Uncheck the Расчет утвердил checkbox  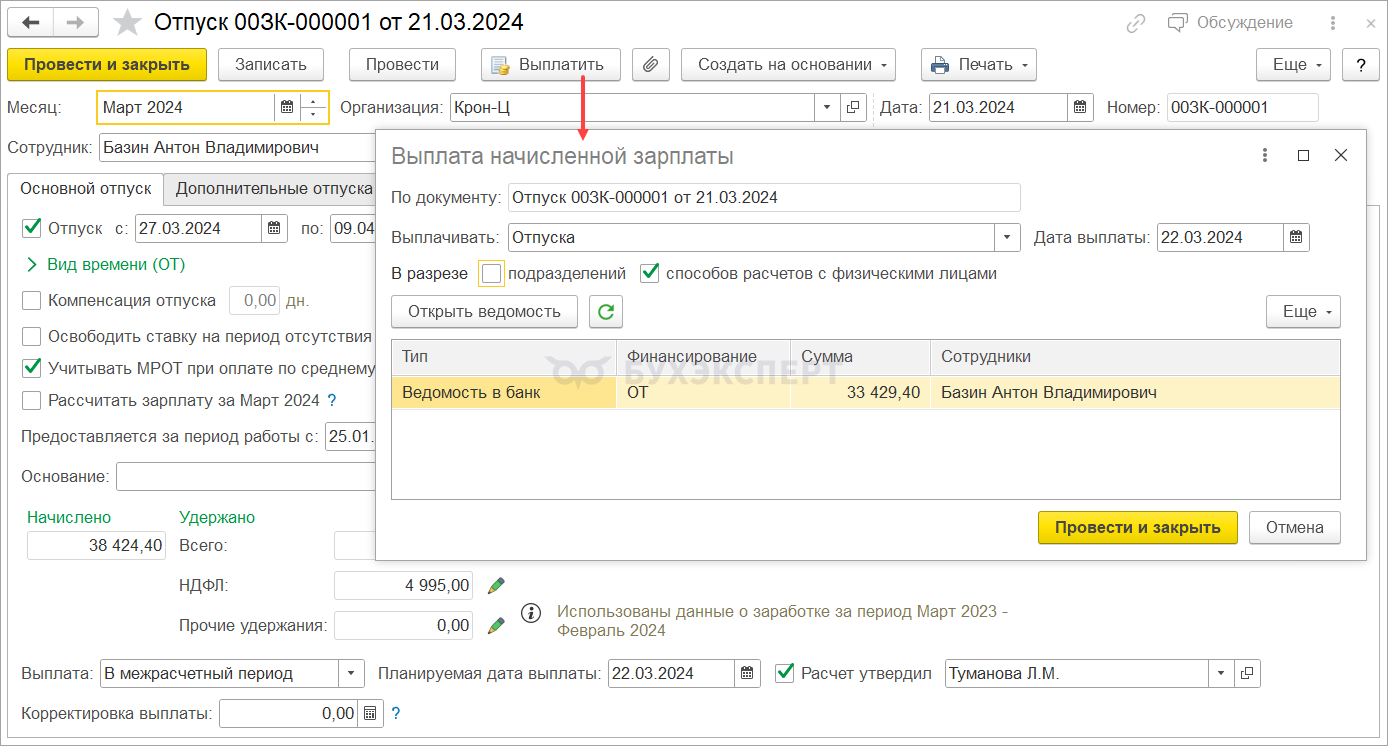[785, 674]
